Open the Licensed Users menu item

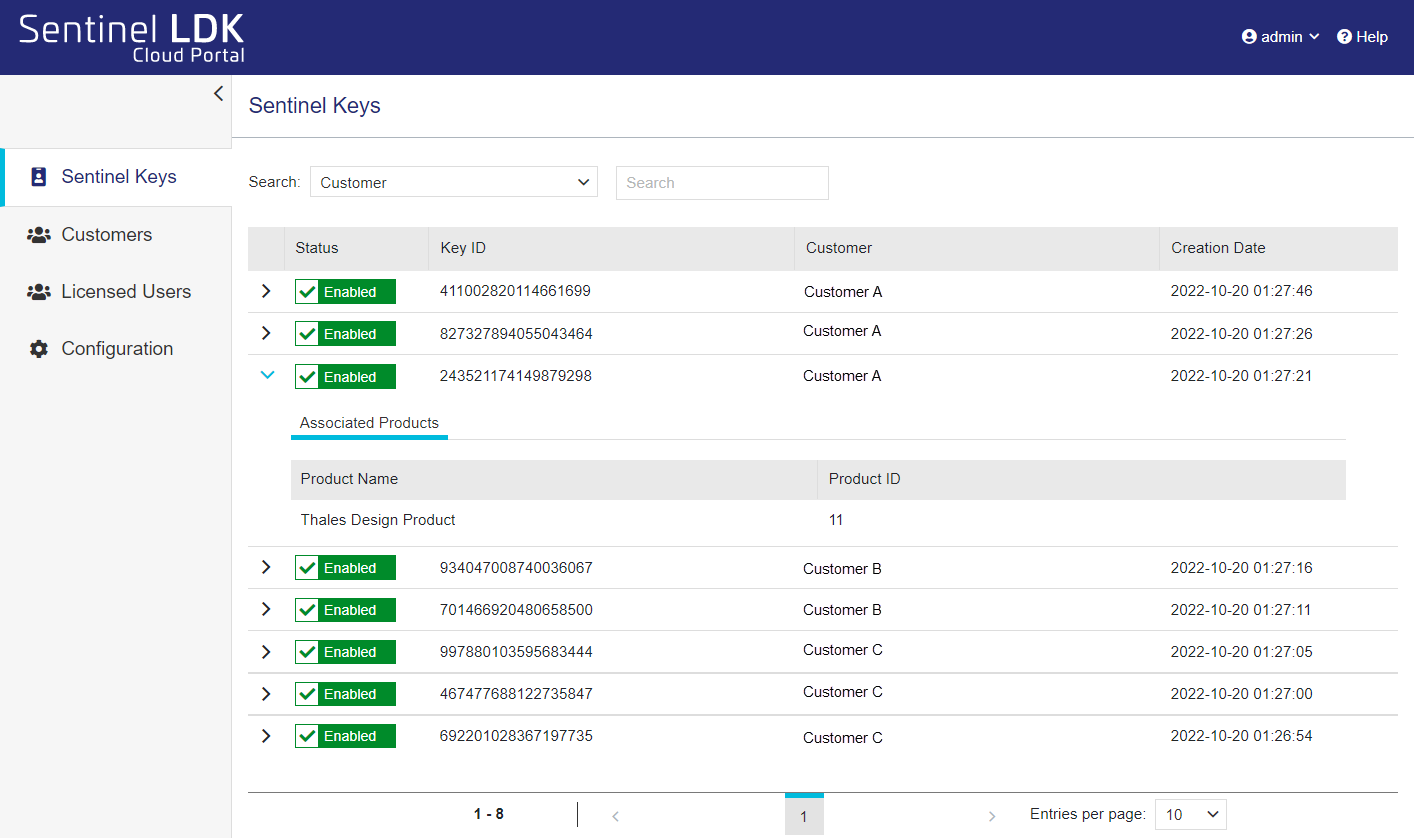(126, 292)
